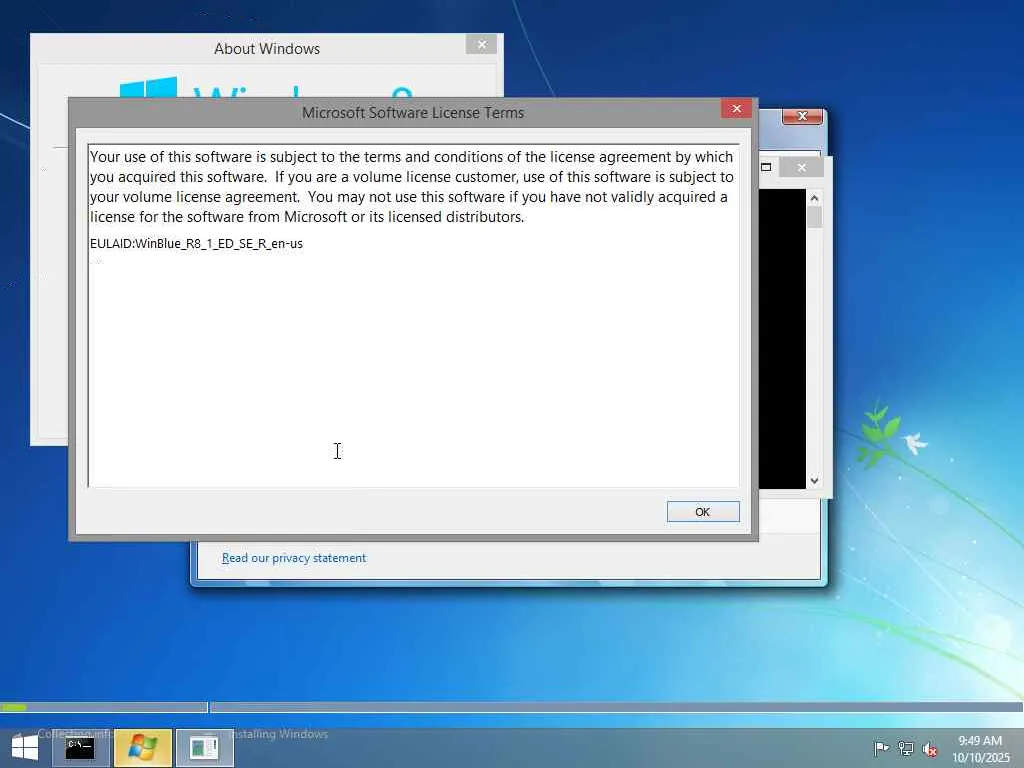Close the console window behind the license dialog

(x=802, y=167)
